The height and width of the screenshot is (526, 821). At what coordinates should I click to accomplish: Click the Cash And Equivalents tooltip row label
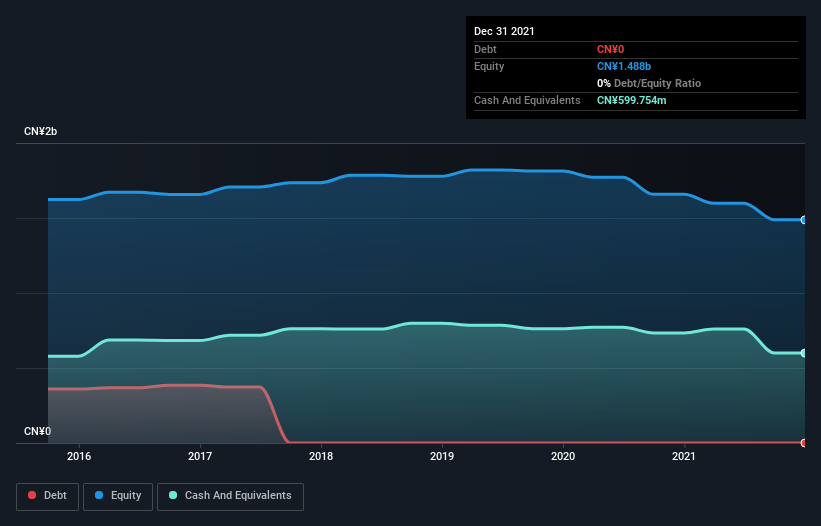coord(527,100)
